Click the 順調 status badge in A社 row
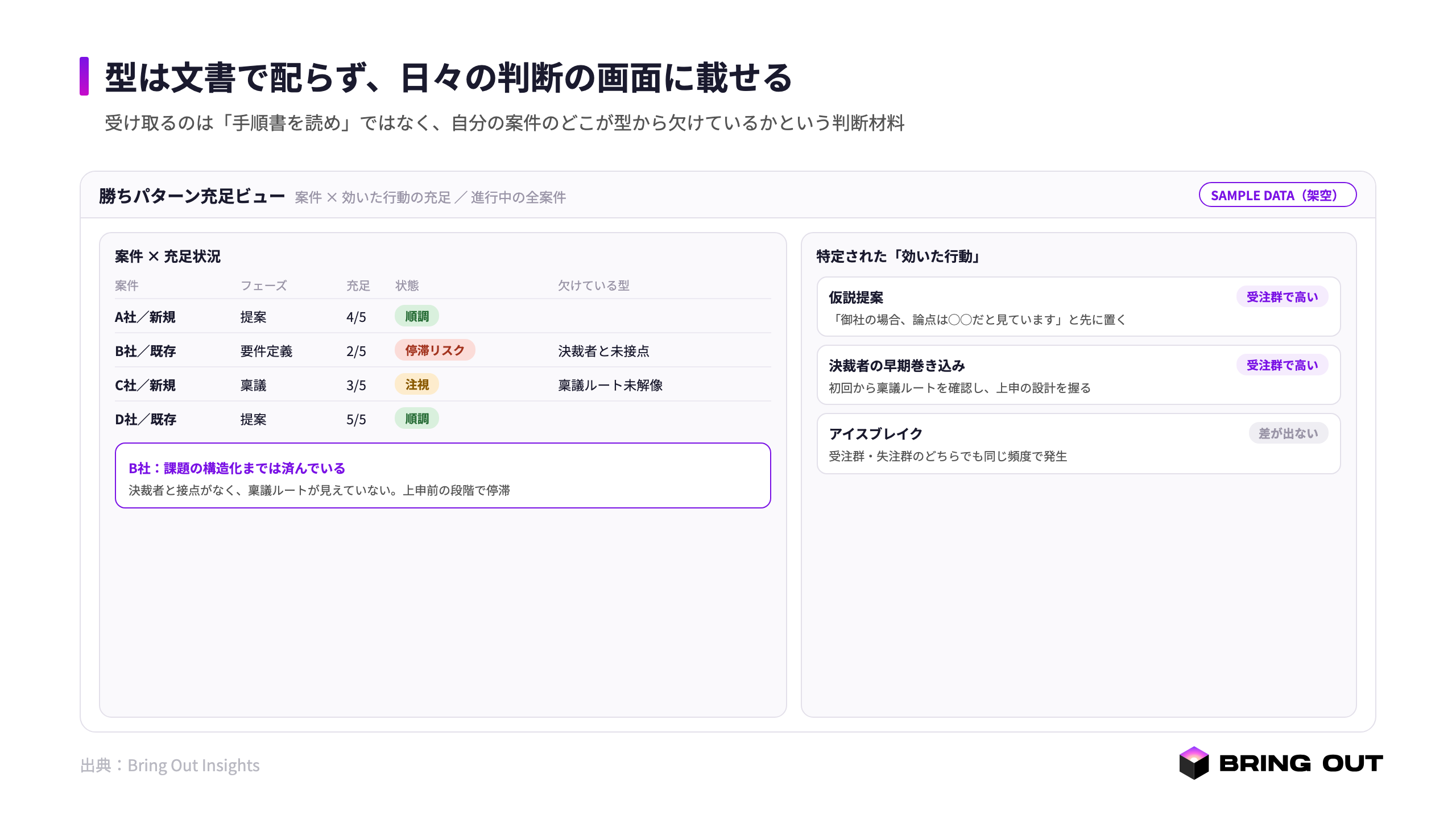The image size is (1456, 819). coord(417,316)
